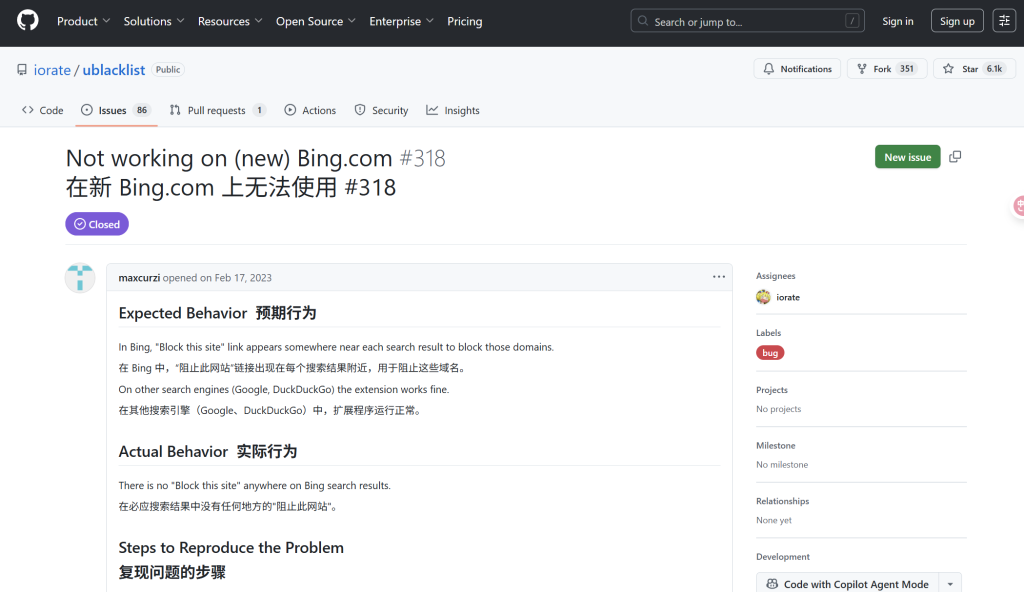The image size is (1024, 592).
Task: Switch to the Actions tab
Action: (310, 110)
